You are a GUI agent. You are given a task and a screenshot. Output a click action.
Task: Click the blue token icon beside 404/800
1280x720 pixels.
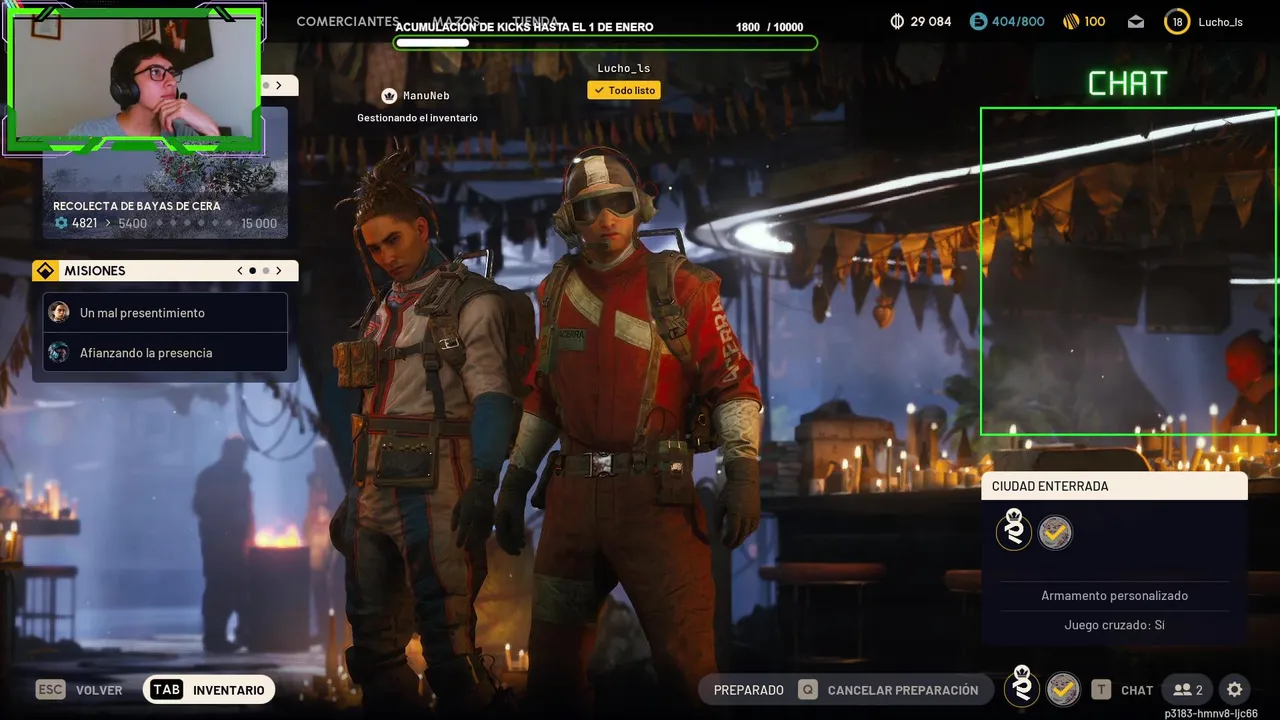point(978,21)
